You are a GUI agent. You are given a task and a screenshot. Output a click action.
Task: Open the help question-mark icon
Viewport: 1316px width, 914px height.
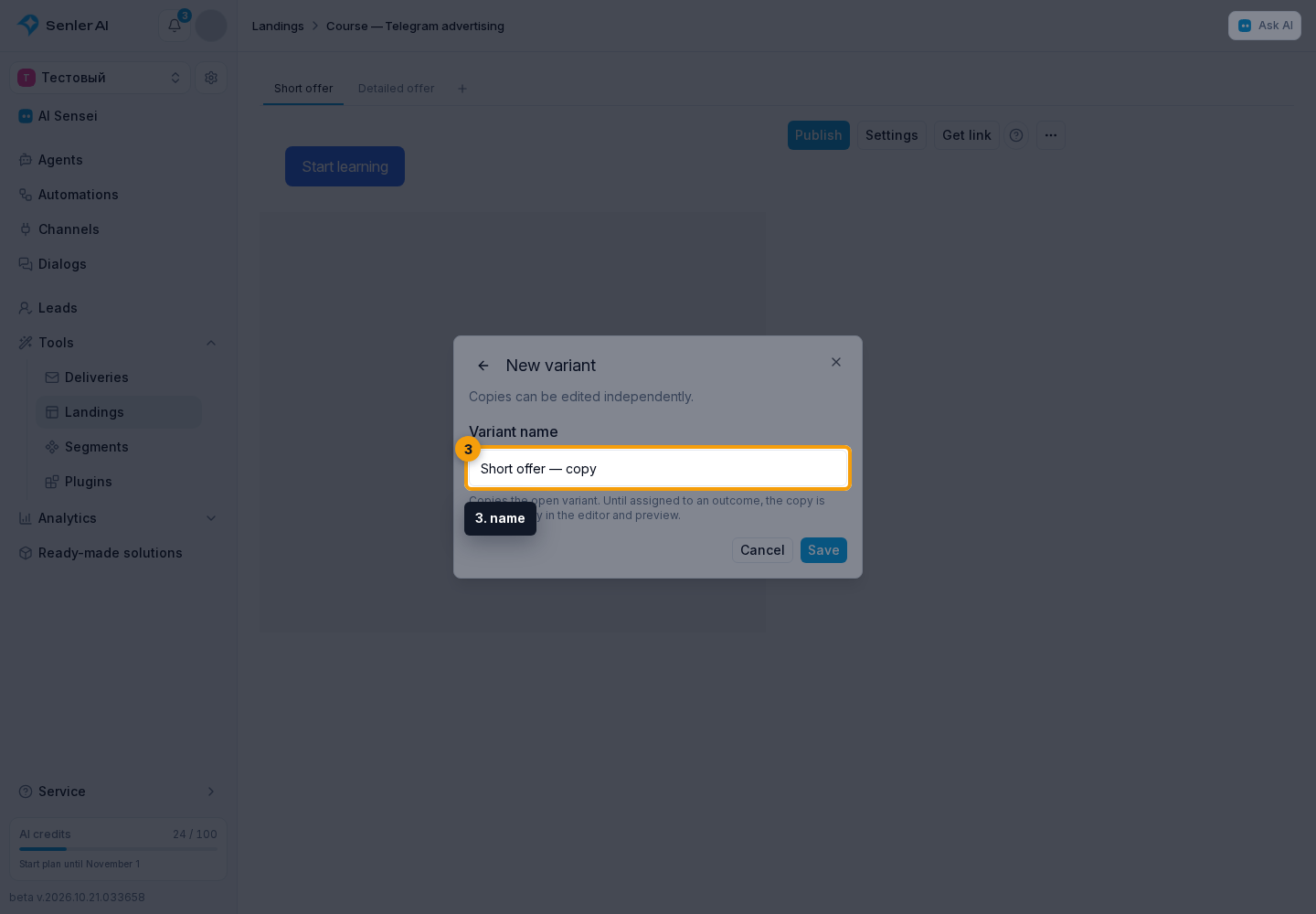coord(1016,135)
